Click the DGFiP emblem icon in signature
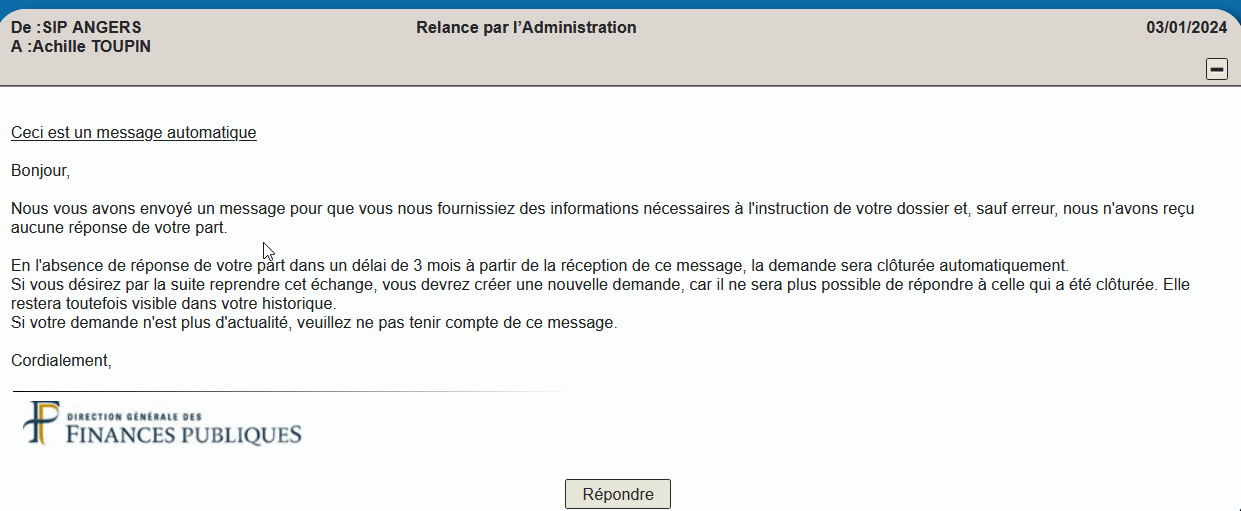 point(40,423)
